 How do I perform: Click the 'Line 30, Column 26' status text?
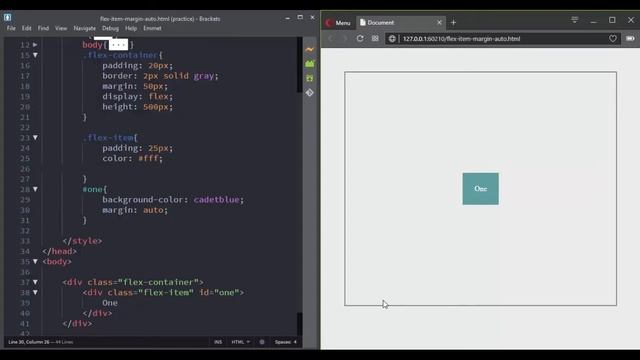tap(29, 342)
